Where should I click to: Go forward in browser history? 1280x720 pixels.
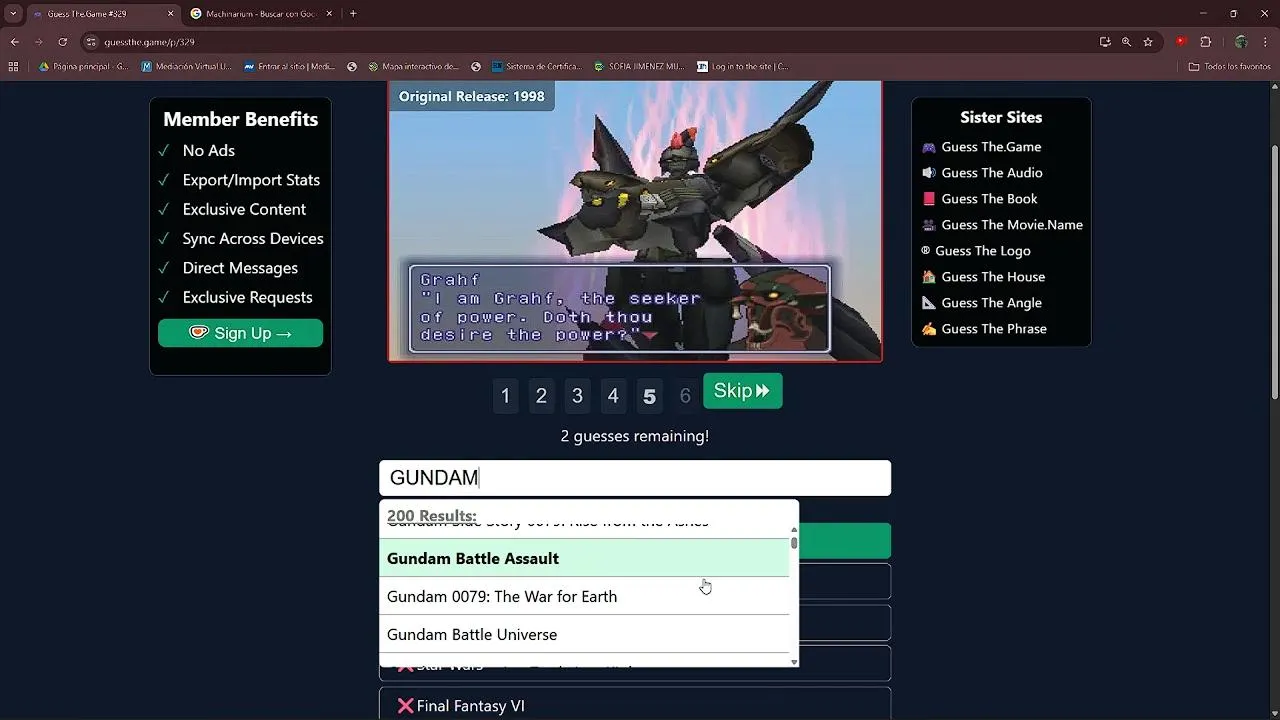click(38, 42)
